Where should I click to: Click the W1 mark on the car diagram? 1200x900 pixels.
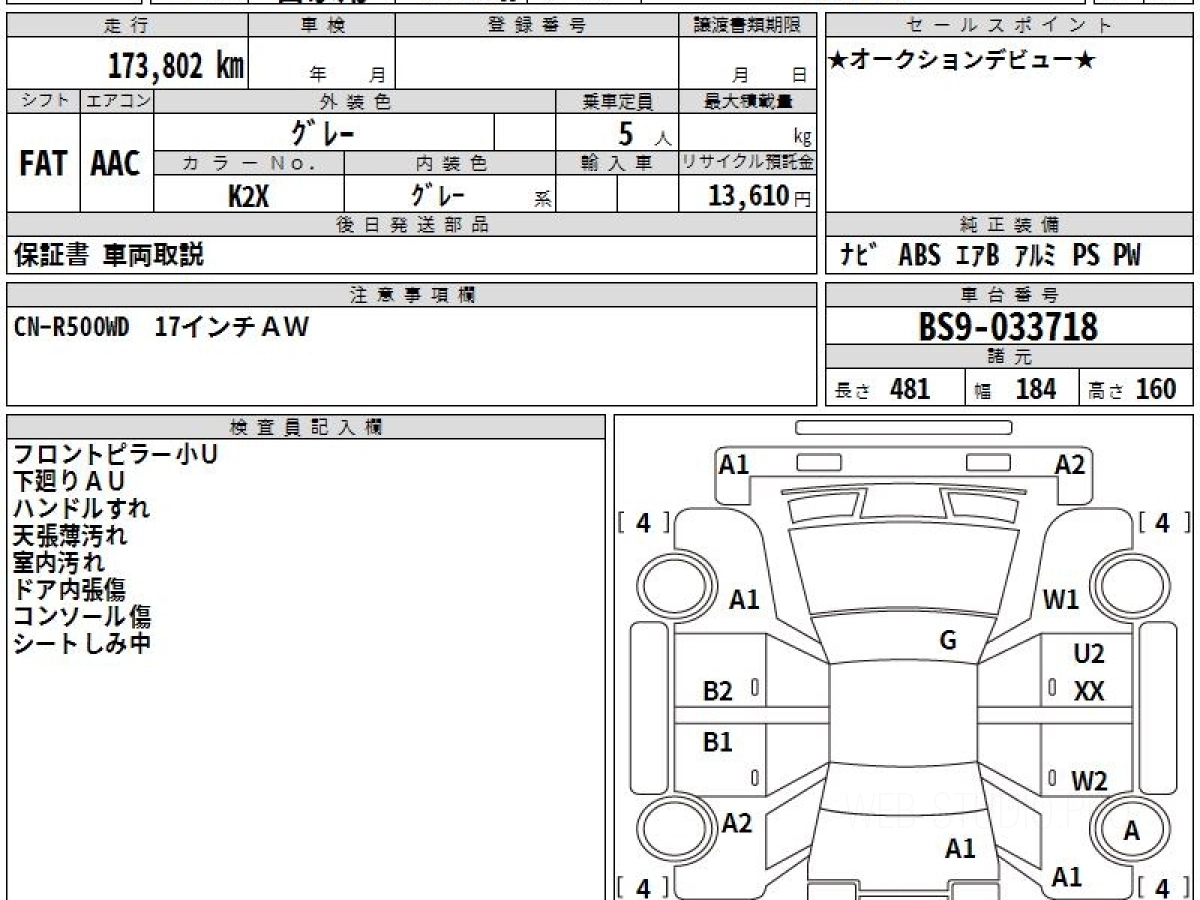pyautogui.click(x=1061, y=600)
